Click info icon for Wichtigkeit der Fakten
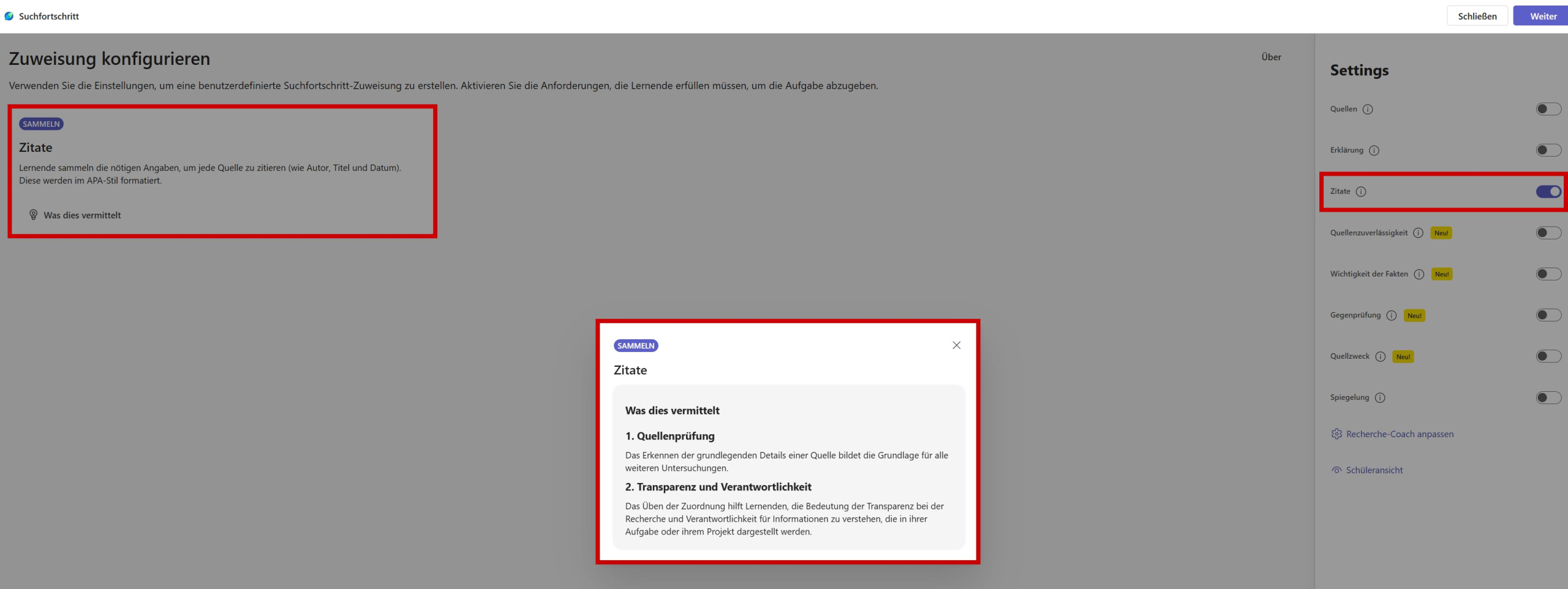This screenshot has width=1568, height=589. pyautogui.click(x=1419, y=274)
